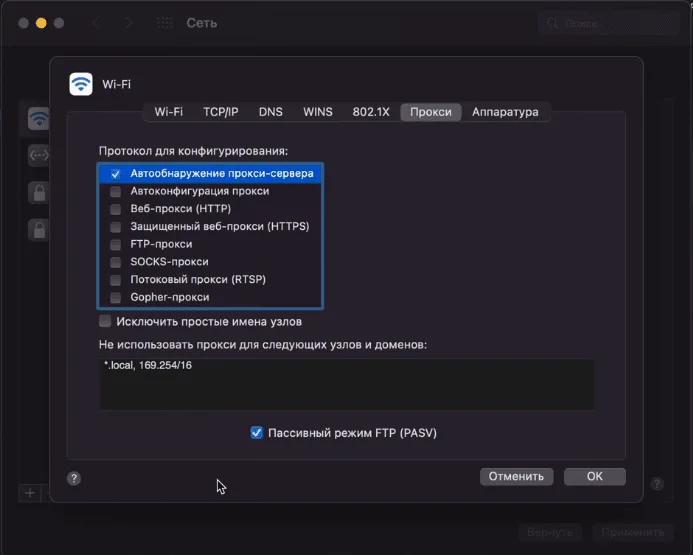Click the proxy bypass hosts text field
Viewport: 693px width, 555px height.
(346, 384)
